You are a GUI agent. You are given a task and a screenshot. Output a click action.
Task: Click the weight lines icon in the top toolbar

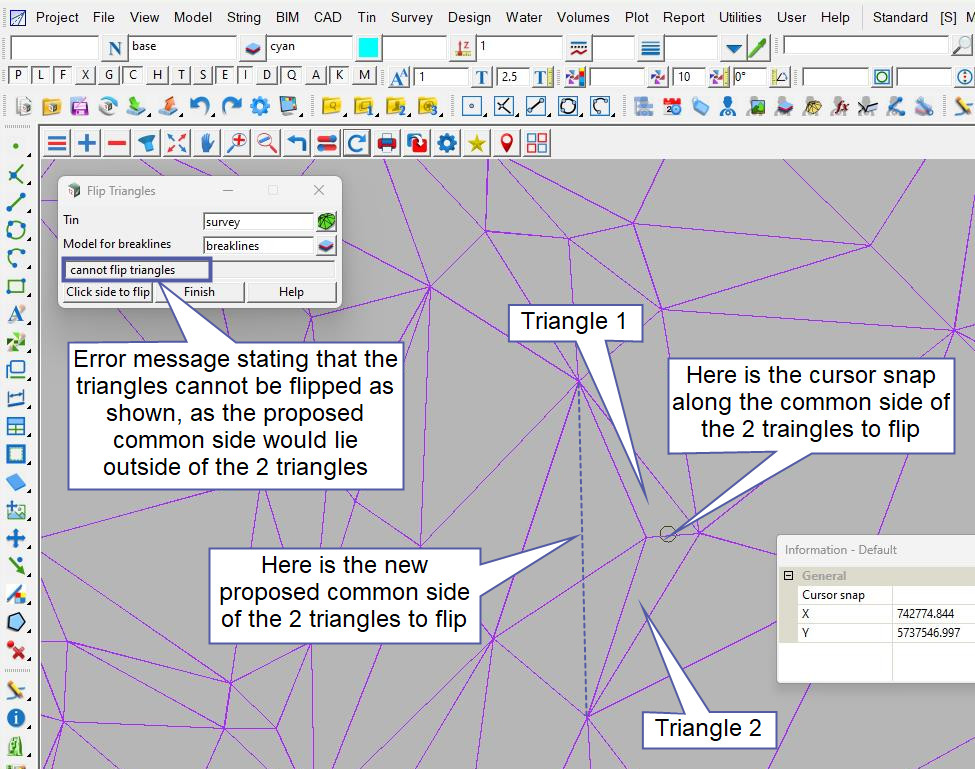[650, 48]
